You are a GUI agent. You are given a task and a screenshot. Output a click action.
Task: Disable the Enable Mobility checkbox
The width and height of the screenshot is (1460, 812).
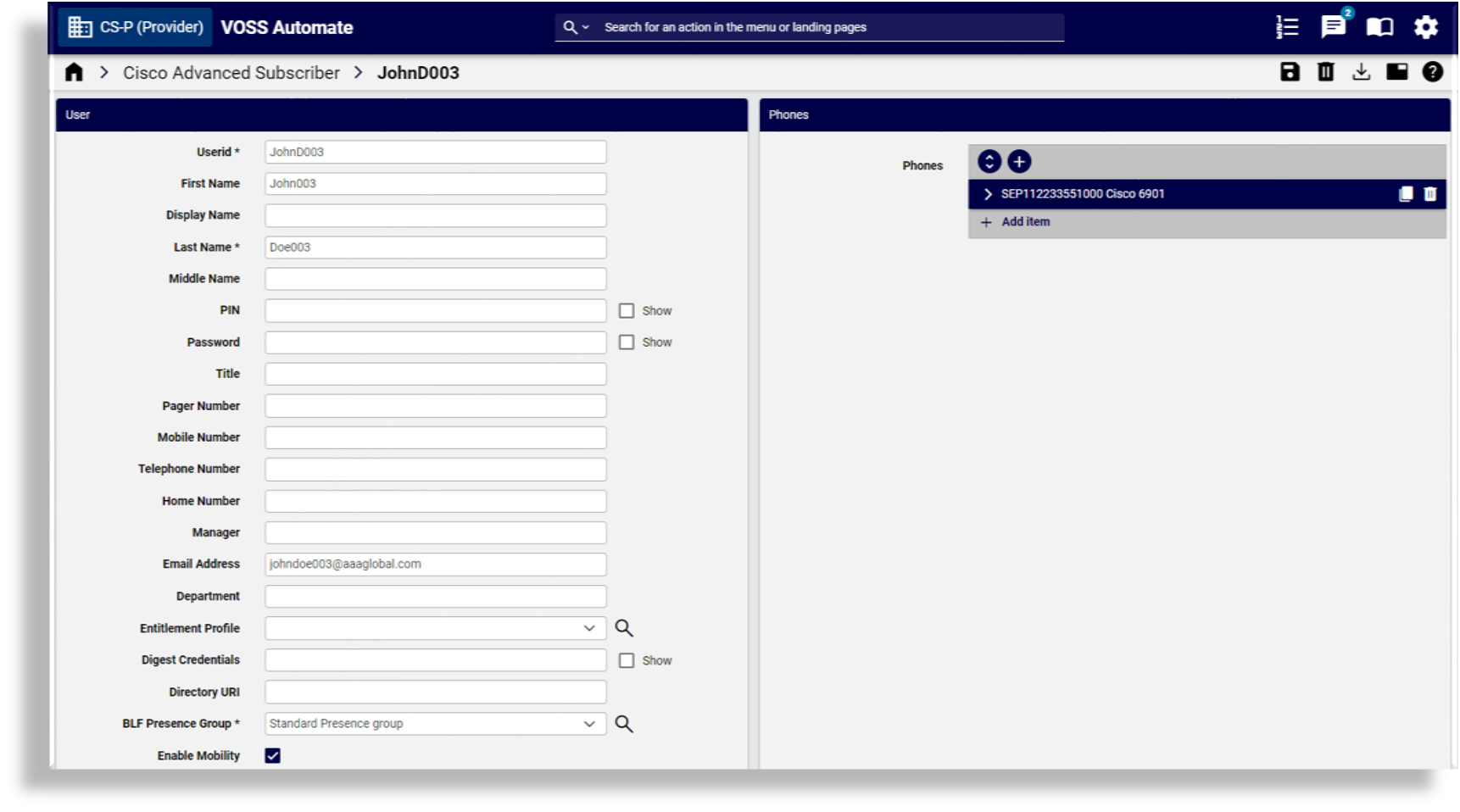[271, 755]
